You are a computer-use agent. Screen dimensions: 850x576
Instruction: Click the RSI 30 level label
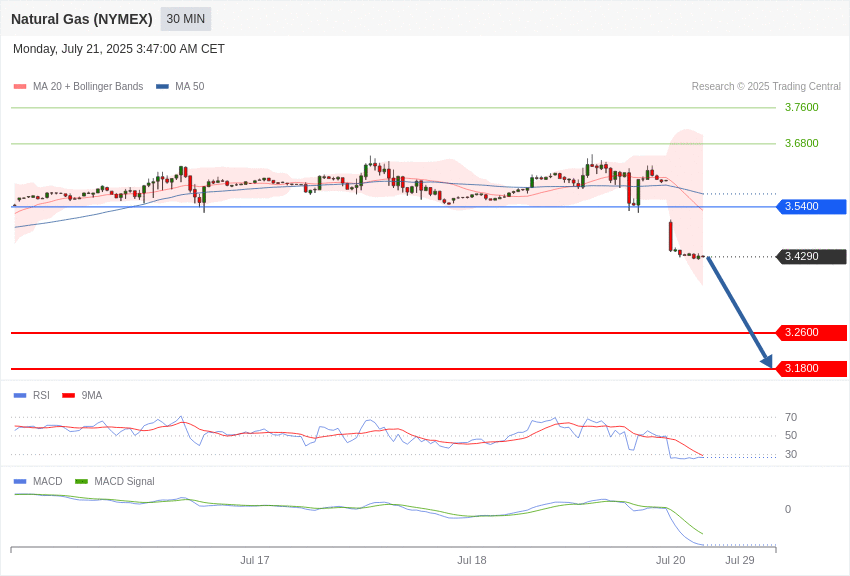click(x=791, y=454)
